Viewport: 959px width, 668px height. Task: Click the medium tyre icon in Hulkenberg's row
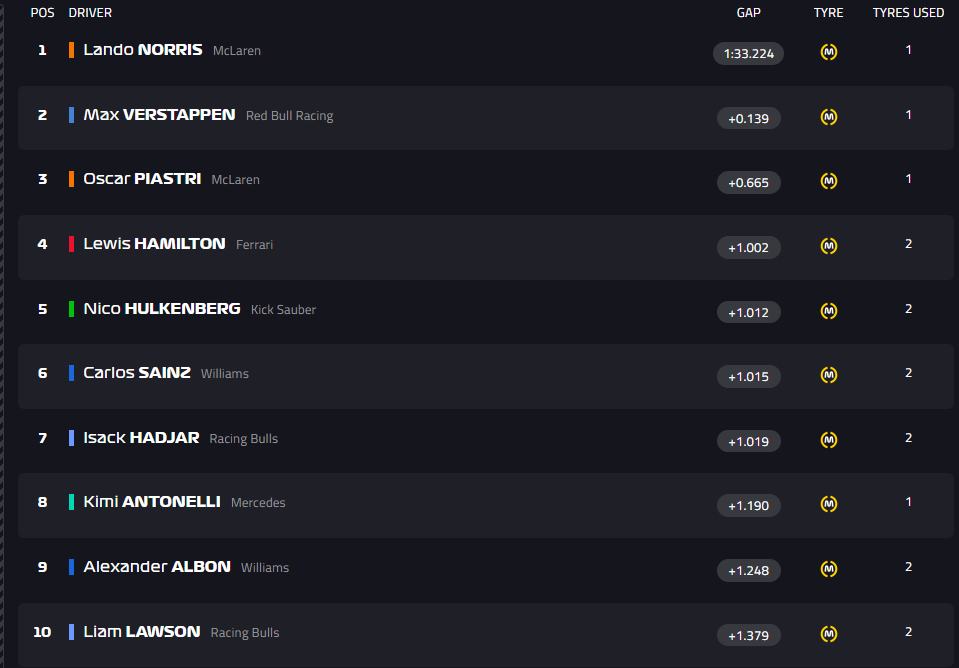828,311
